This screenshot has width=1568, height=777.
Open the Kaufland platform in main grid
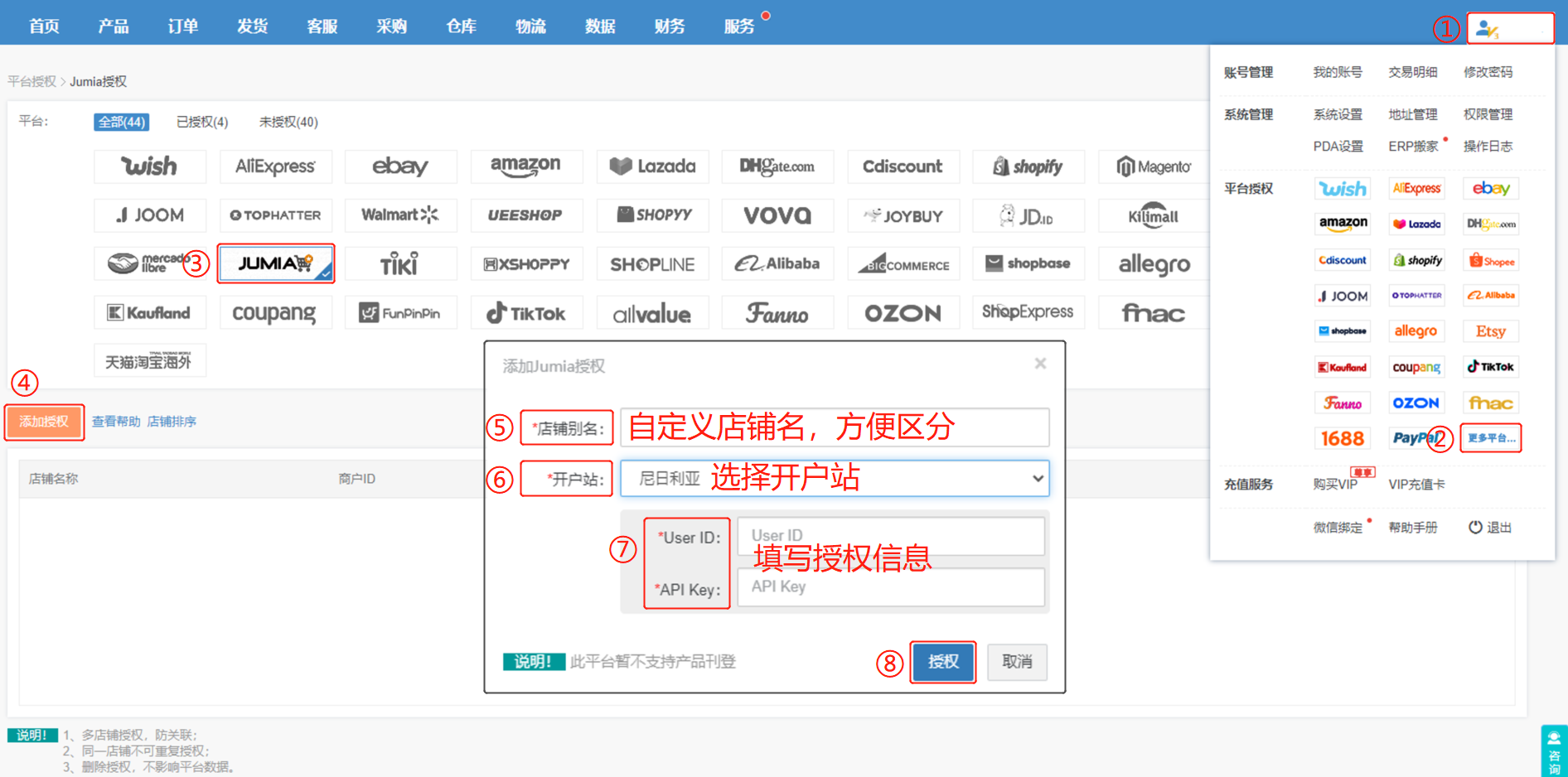coord(150,313)
